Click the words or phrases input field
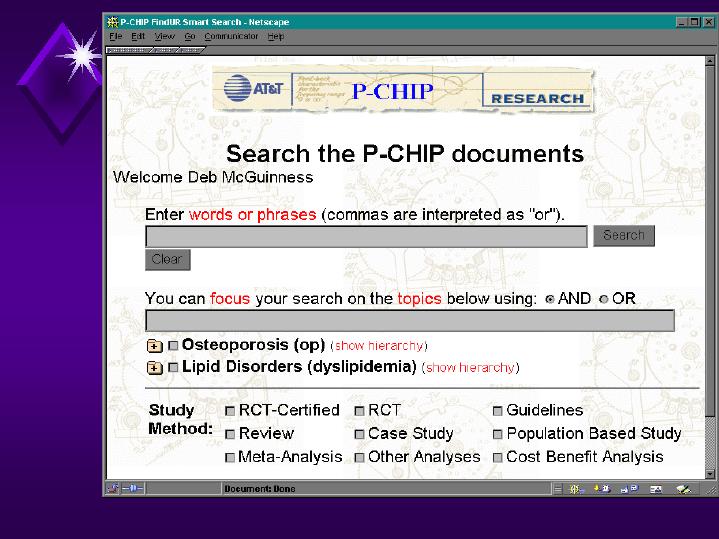The image size is (719, 539). pyautogui.click(x=366, y=236)
